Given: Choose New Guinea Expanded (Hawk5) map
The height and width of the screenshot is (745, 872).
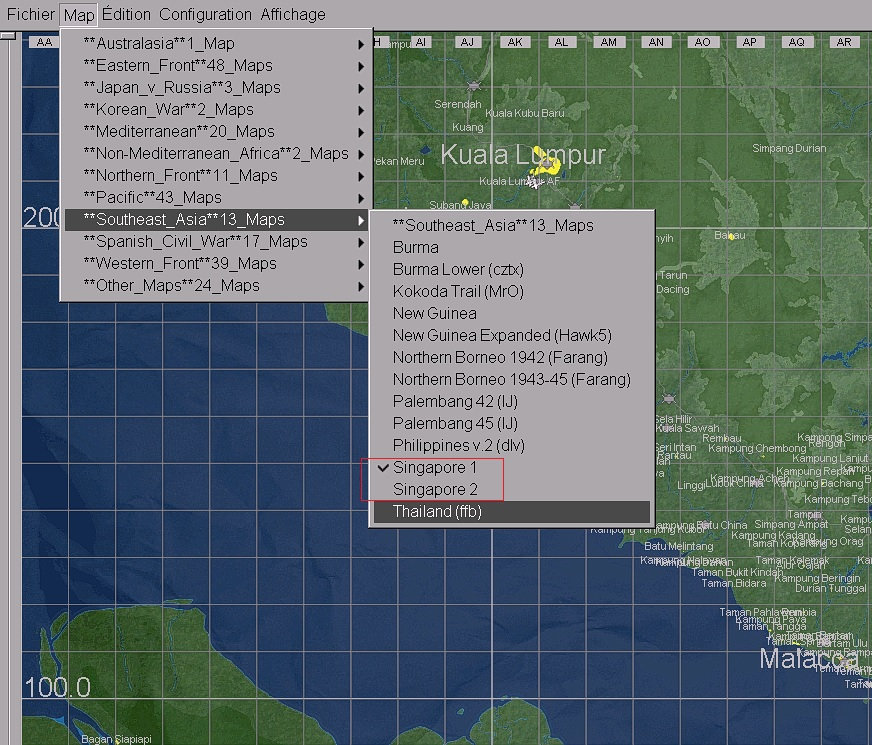Looking at the screenshot, I should 512,335.
